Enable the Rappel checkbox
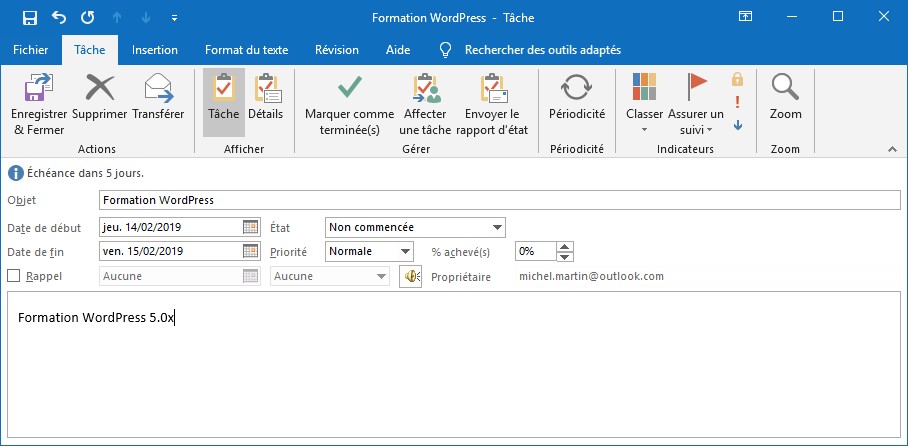 [14, 277]
